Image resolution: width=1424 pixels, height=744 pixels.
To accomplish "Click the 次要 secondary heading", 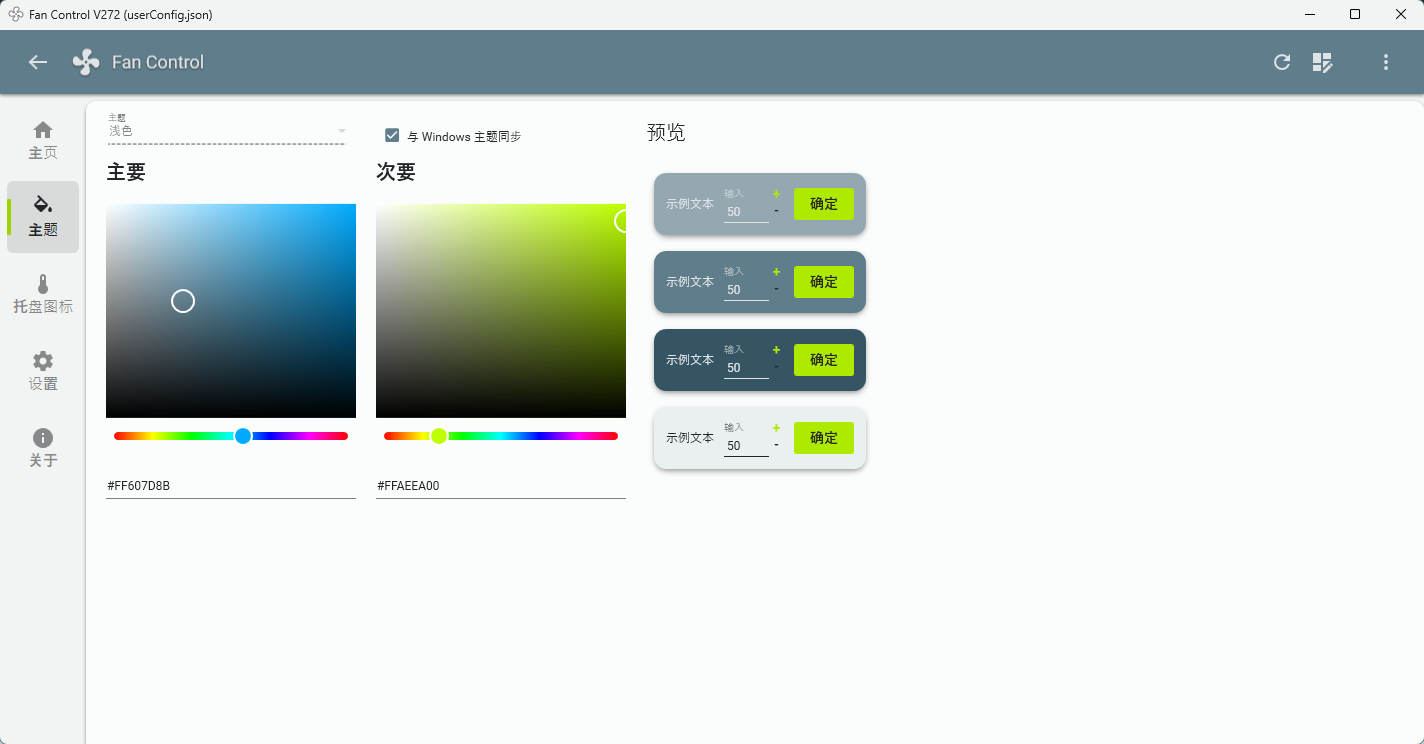I will click(396, 172).
